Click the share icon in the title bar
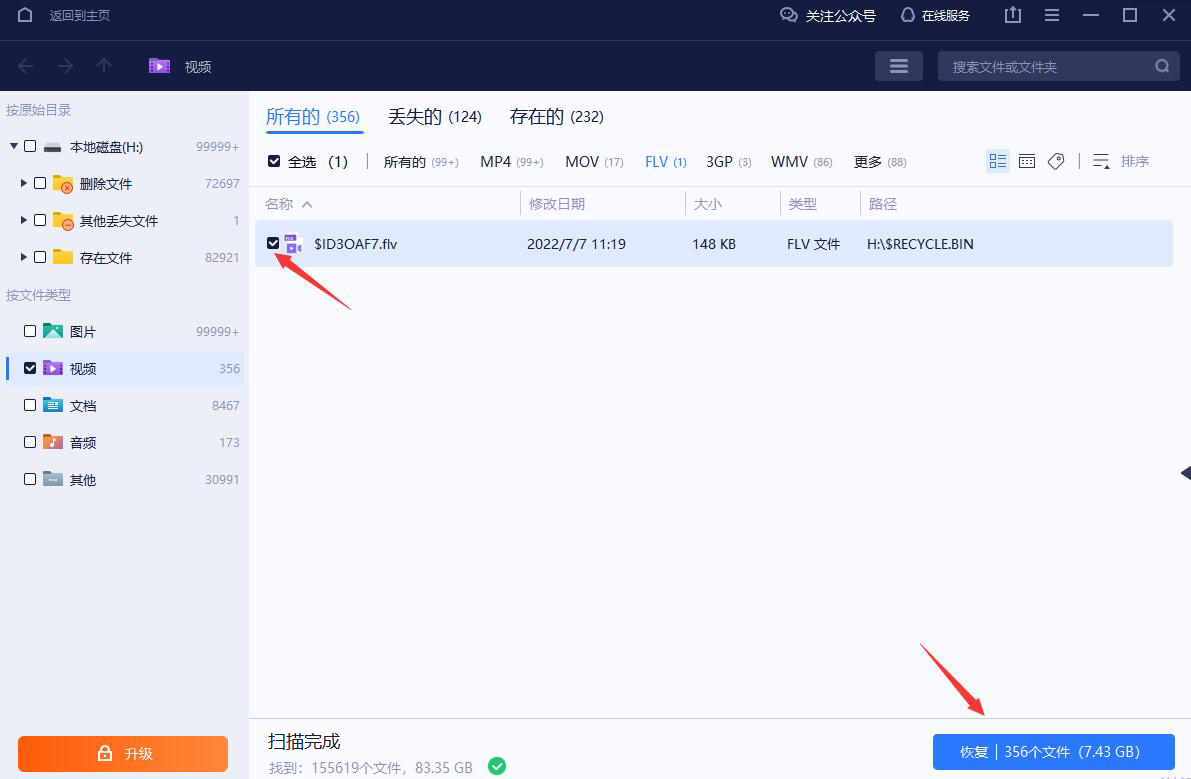1191x779 pixels. [1011, 15]
